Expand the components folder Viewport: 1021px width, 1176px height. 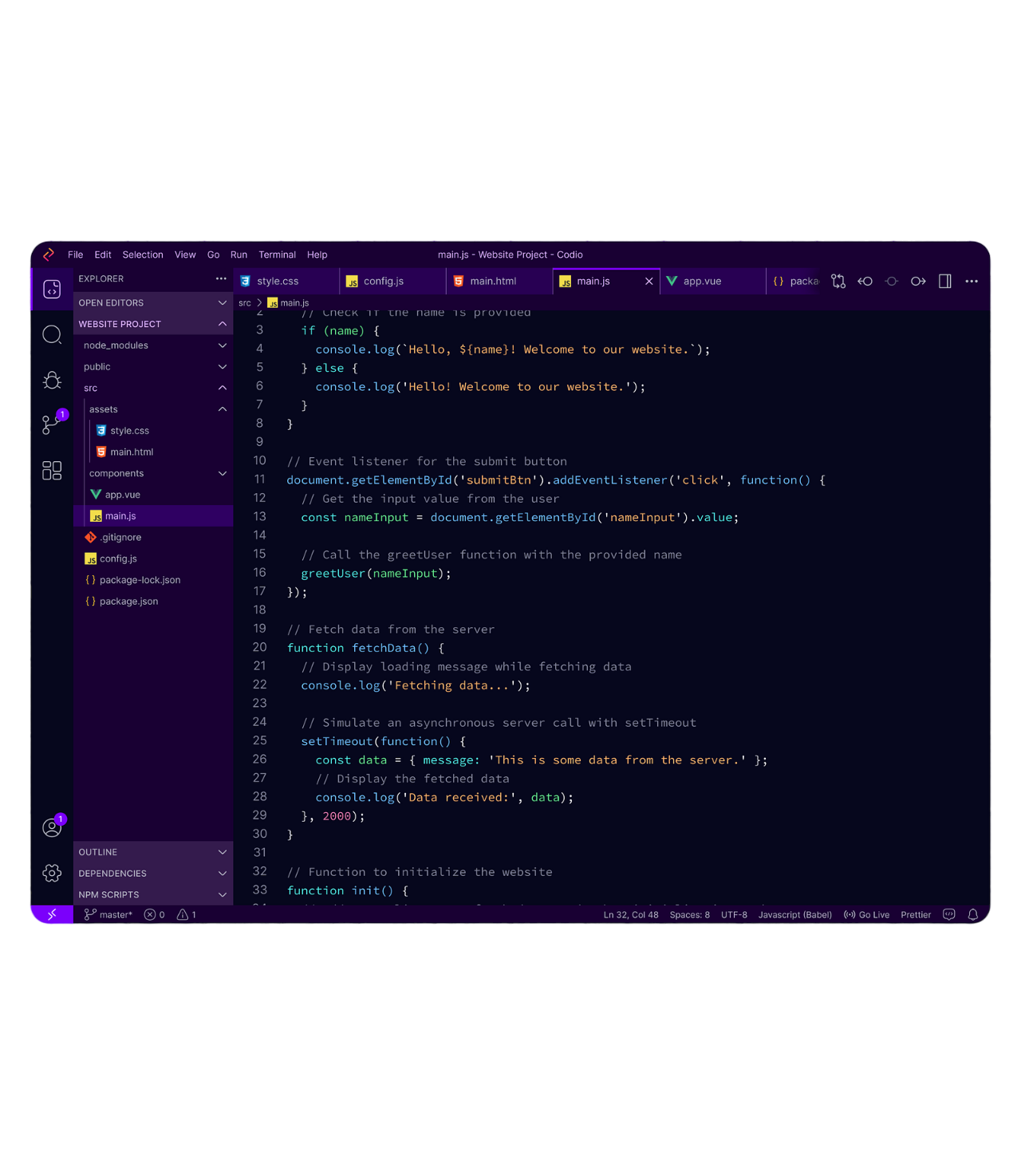[153, 473]
